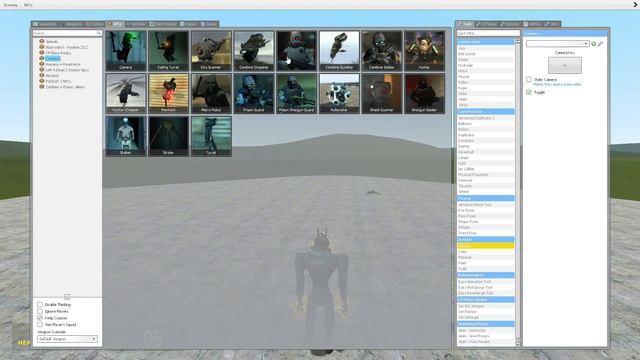Screen dimensions: 640x360
Task: Uncheck the Toggle checkbox in Camera panel
Action: [x=529, y=92]
